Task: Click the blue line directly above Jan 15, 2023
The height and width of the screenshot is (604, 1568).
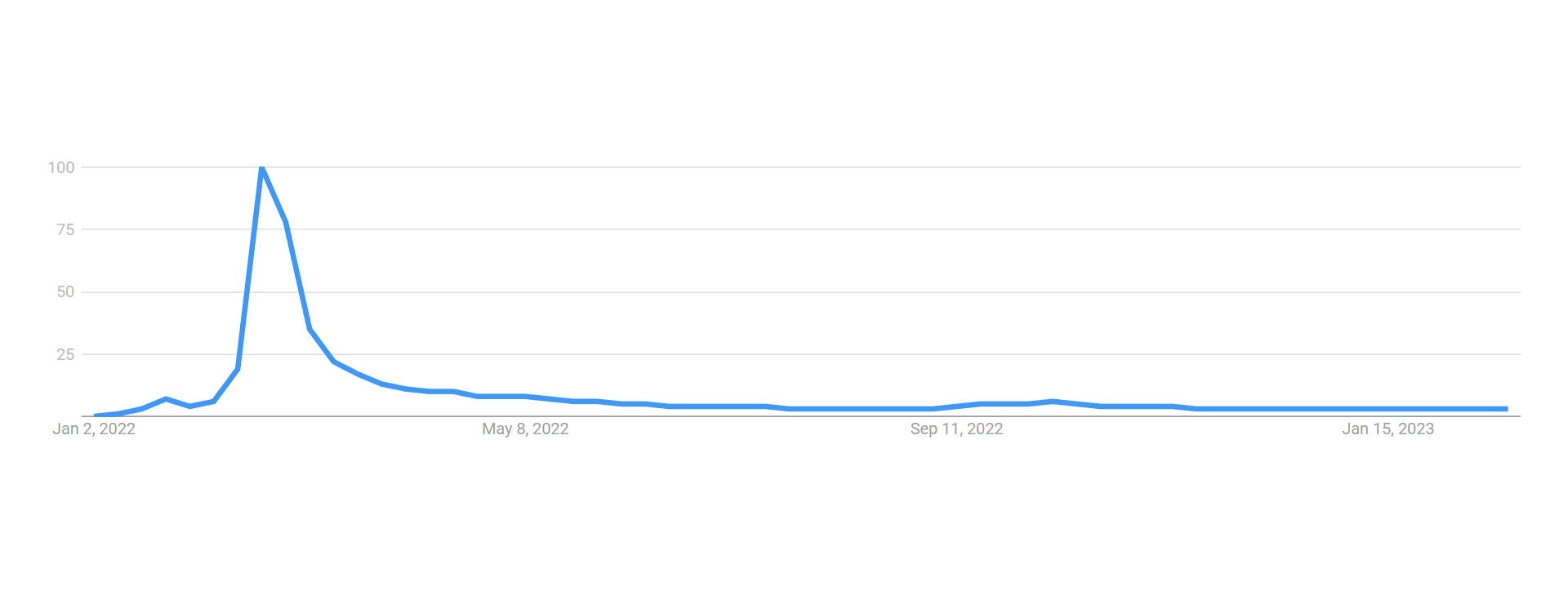Action: [x=1388, y=409]
